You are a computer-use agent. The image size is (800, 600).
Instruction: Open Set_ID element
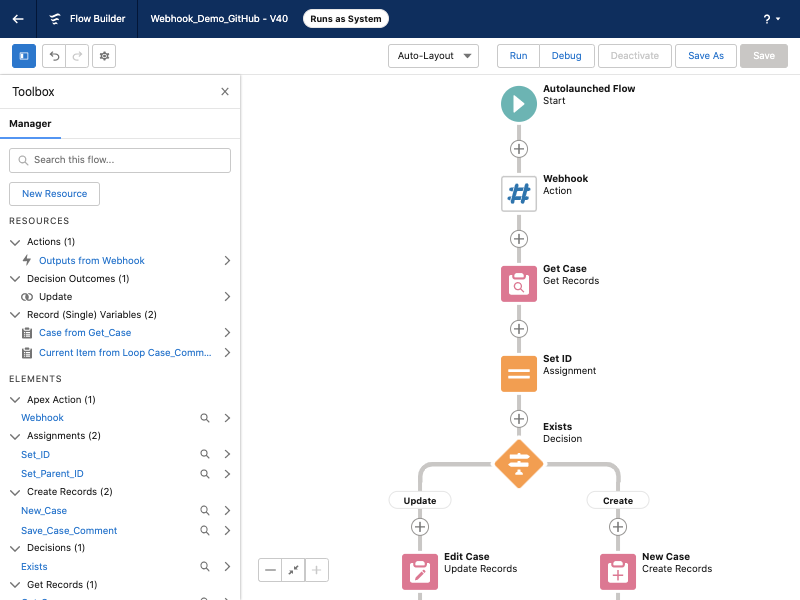36,455
